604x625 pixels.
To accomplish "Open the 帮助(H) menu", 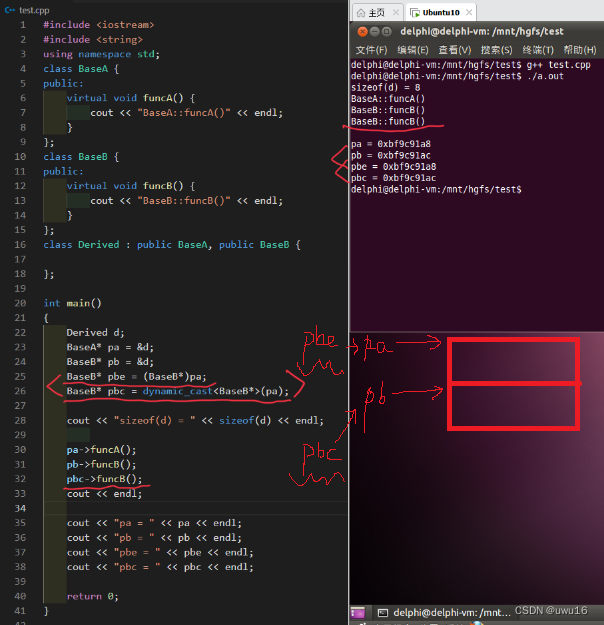I will pos(580,50).
